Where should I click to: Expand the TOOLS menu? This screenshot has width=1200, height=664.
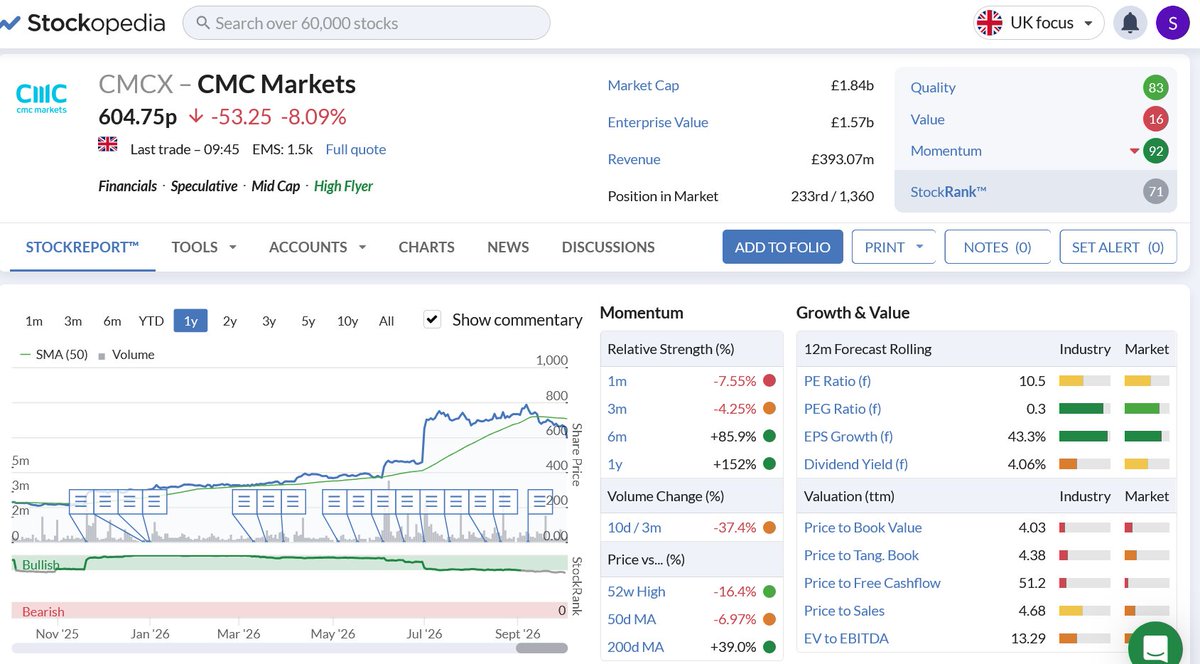tap(204, 247)
